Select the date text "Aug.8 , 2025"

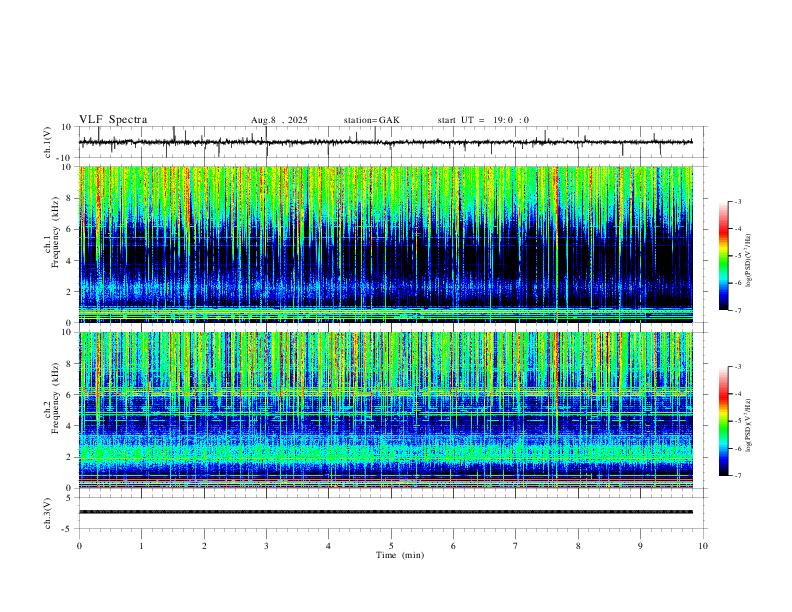tap(279, 120)
